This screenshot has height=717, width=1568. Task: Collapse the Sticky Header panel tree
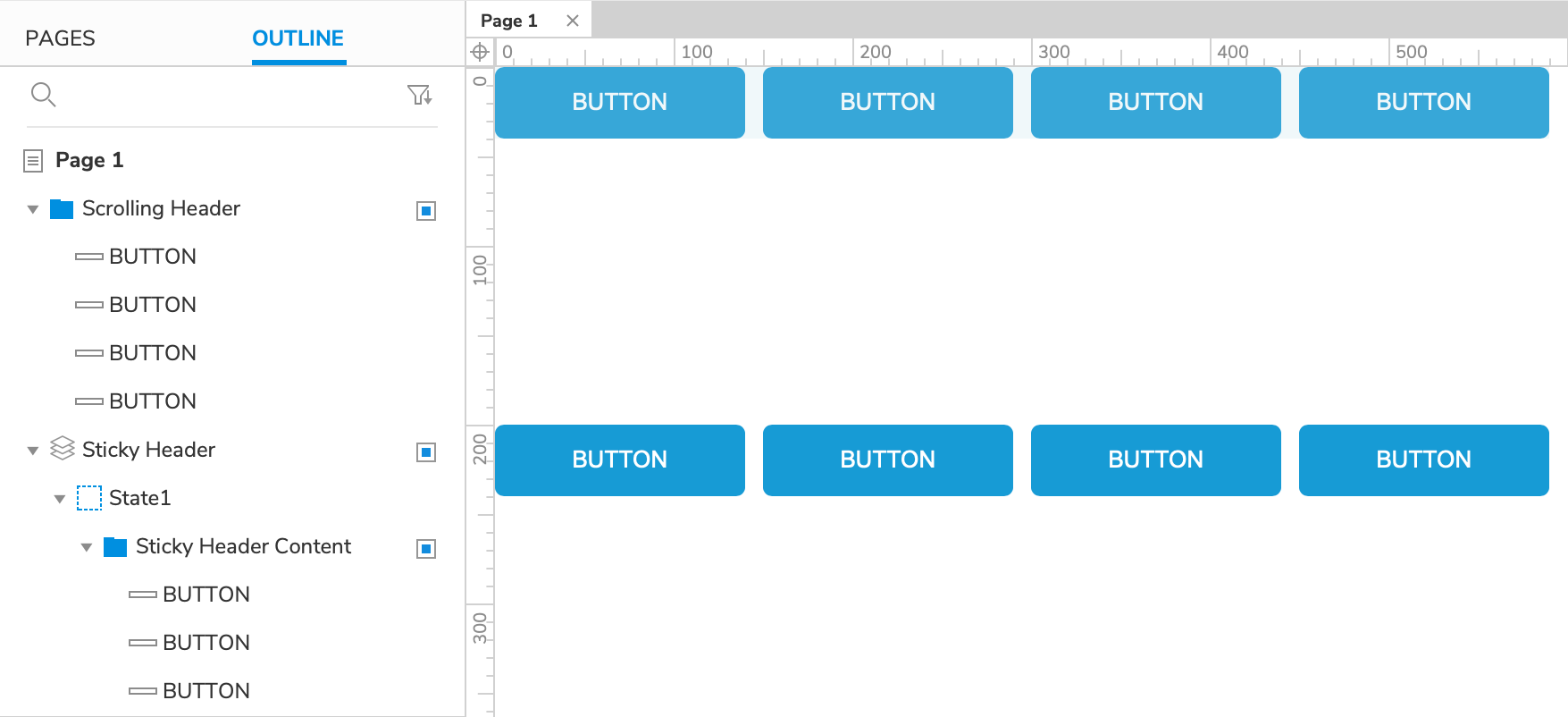33,451
